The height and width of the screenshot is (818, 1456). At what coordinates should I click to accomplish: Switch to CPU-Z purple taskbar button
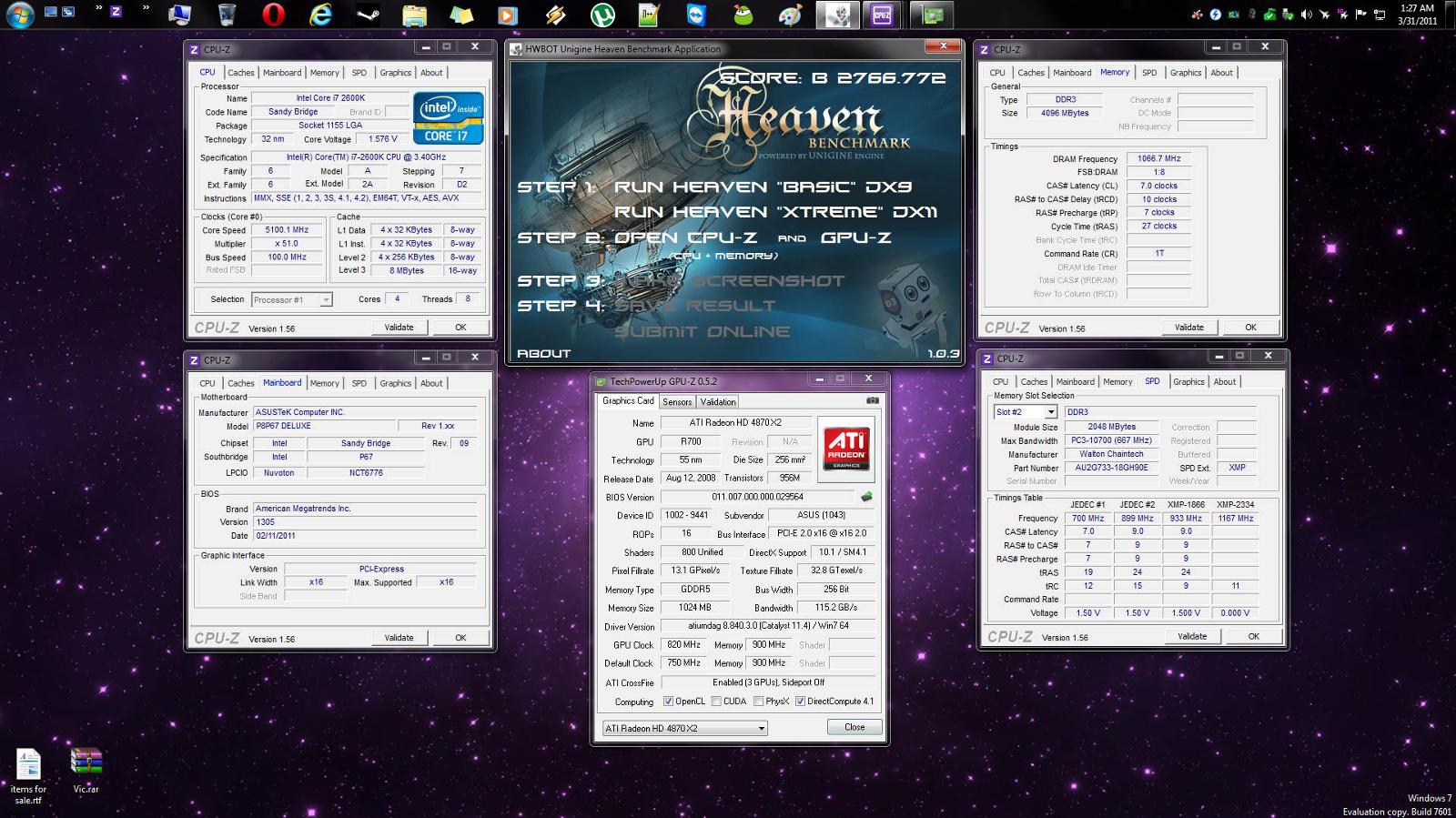882,15
